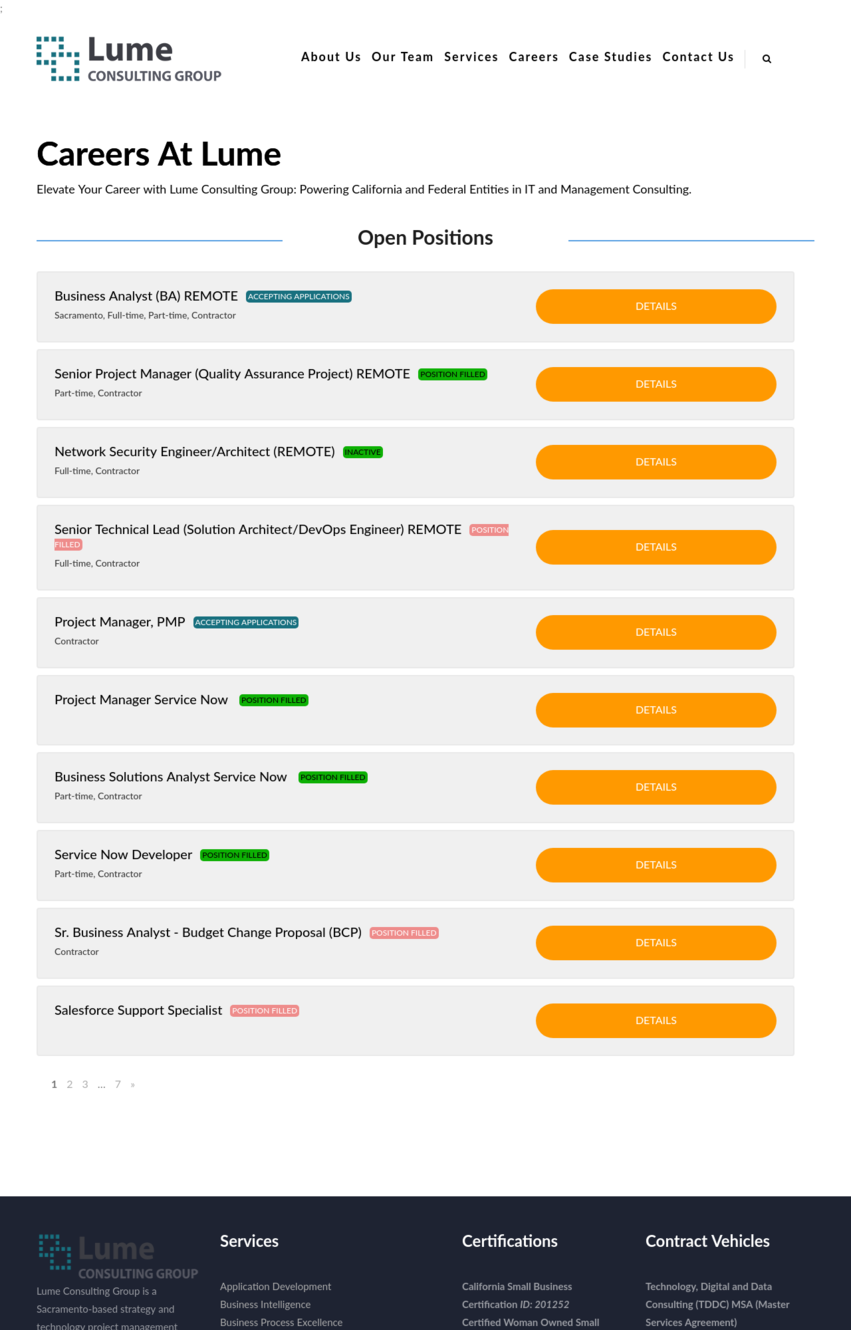The width and height of the screenshot is (851, 1330).
Task: Go to page 2 of positions
Action: 69,1085
